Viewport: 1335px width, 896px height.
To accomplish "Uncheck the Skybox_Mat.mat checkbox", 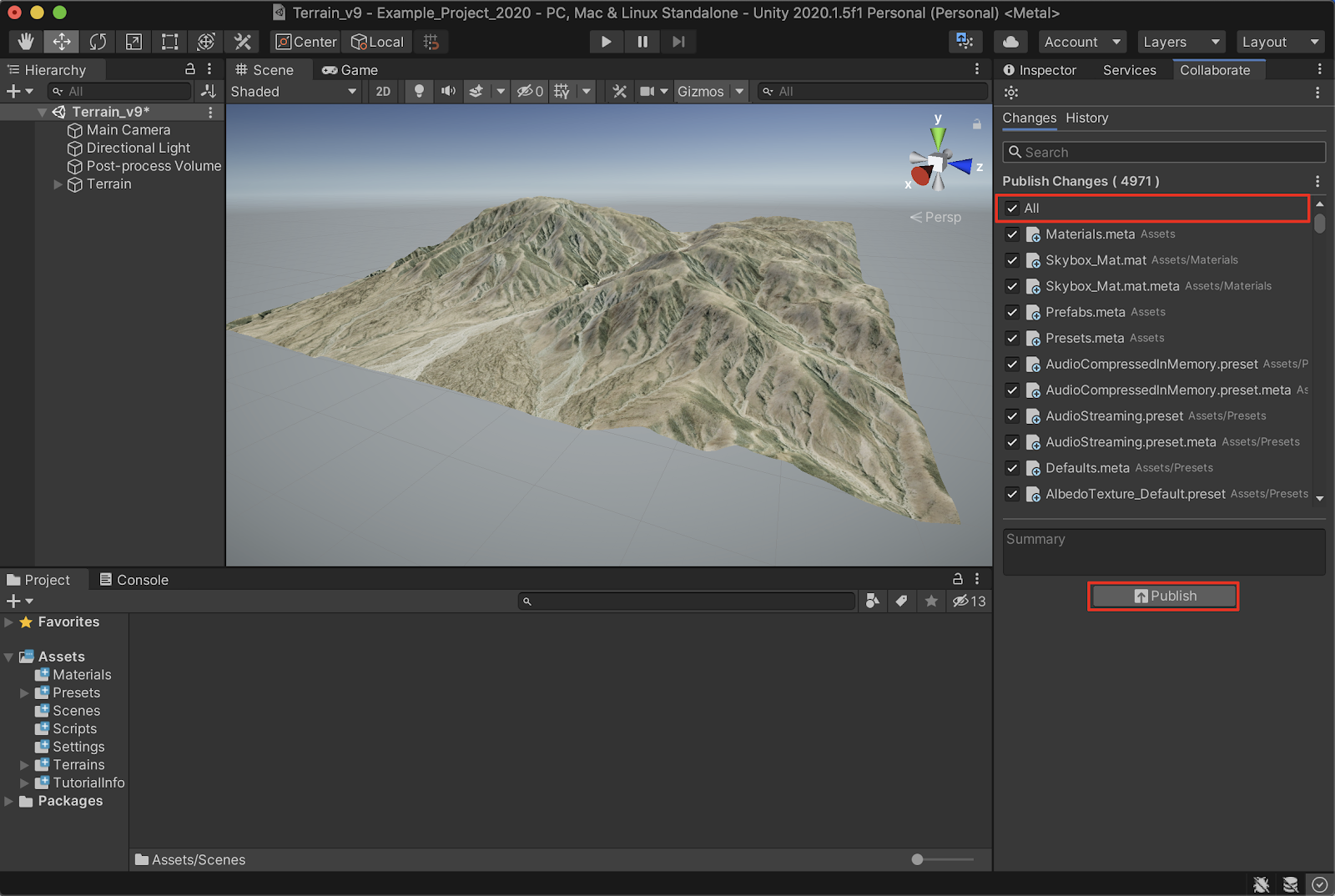I will (1012, 260).
